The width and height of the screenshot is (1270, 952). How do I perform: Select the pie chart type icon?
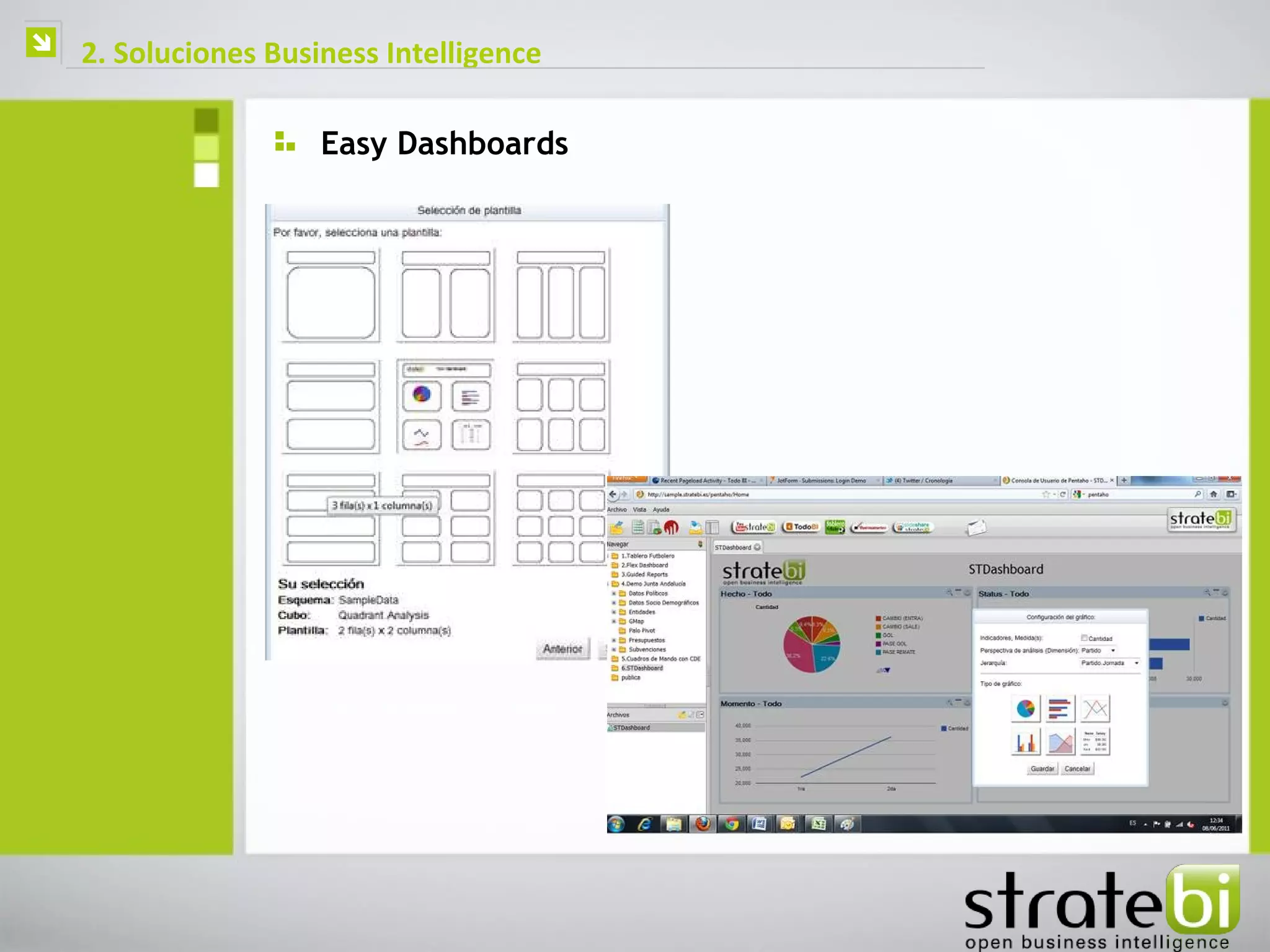pos(1025,708)
